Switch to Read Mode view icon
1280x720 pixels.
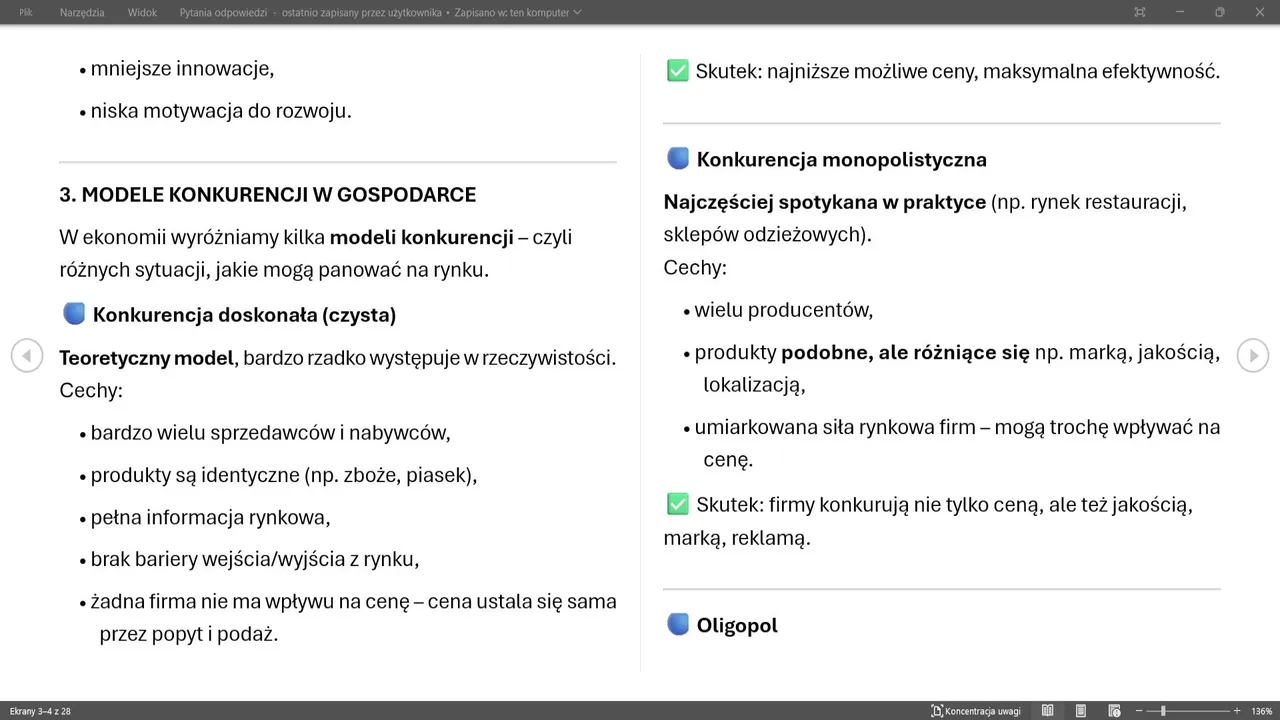[1047, 711]
